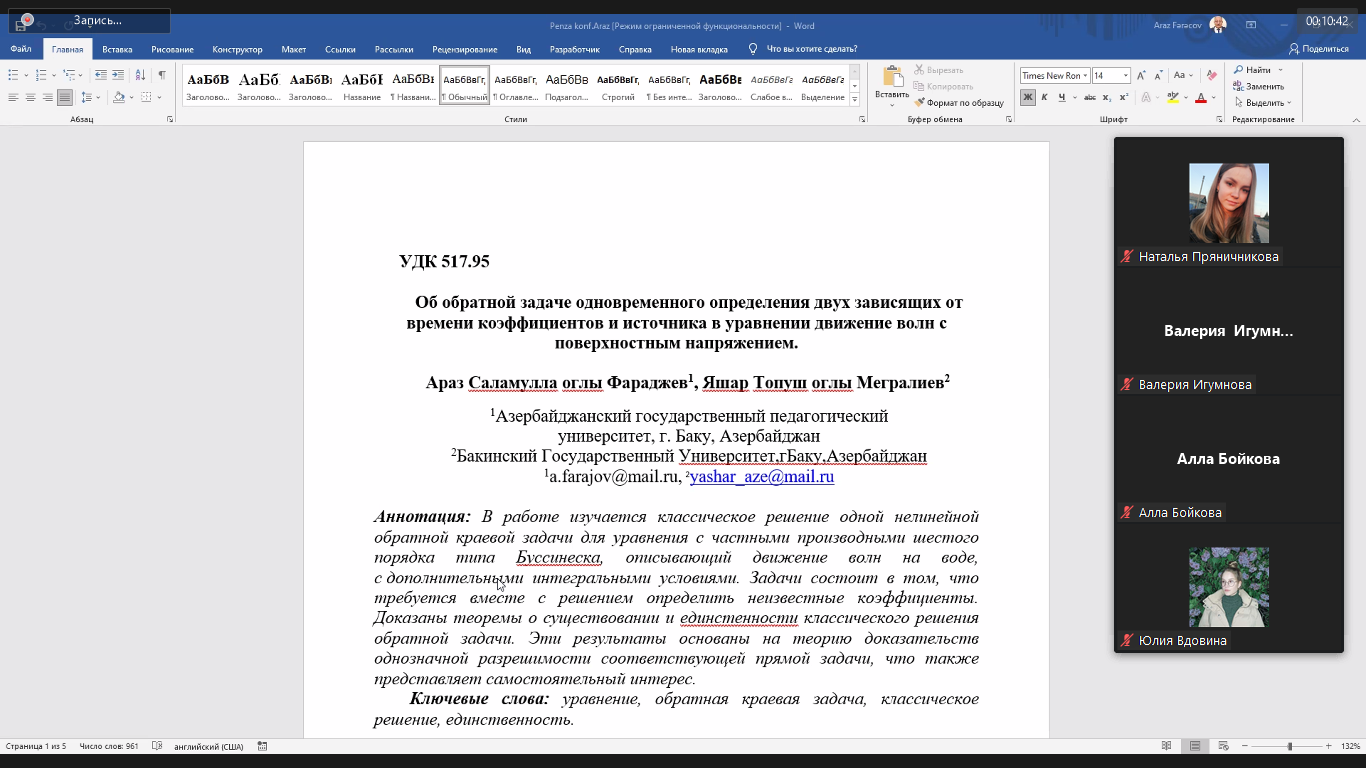Image resolution: width=1366 pixels, height=768 pixels.
Task: Click the red font color swatch
Action: tap(1201, 98)
